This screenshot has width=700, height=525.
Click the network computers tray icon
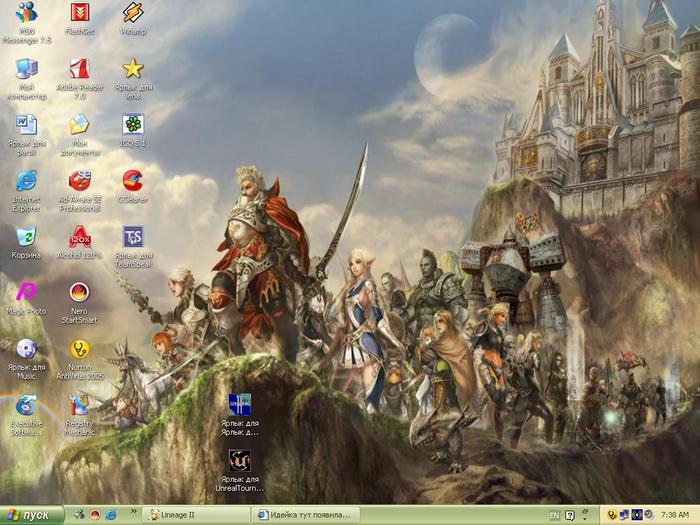coord(624,515)
